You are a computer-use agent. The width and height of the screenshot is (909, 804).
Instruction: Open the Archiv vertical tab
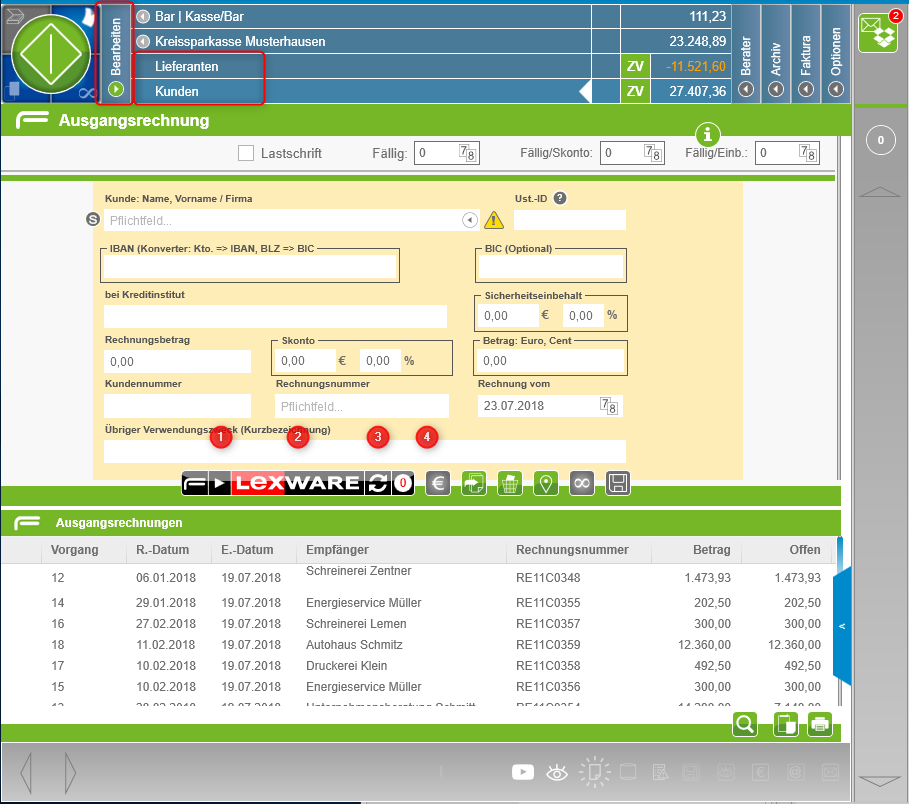coord(776,53)
